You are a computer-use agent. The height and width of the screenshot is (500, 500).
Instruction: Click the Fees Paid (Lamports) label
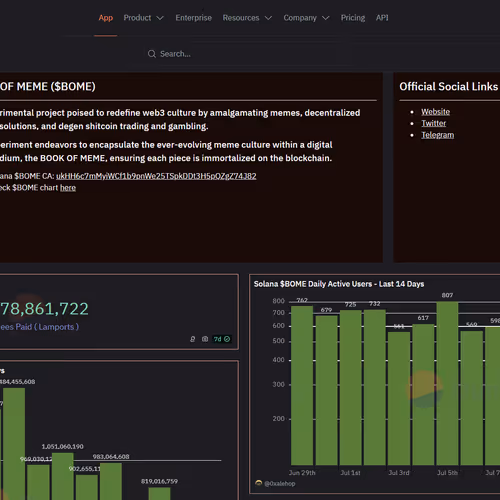[39, 327]
